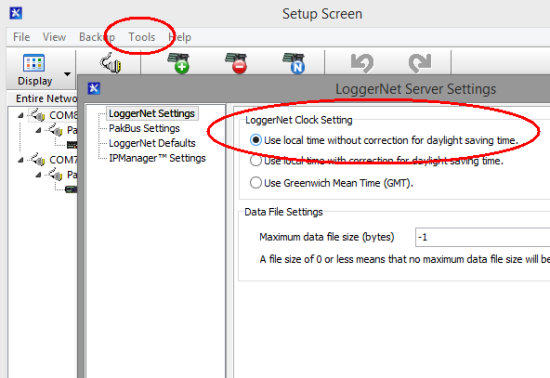The image size is (550, 378).
Task: Select the COM7 port icon in tree
Action: [38, 160]
